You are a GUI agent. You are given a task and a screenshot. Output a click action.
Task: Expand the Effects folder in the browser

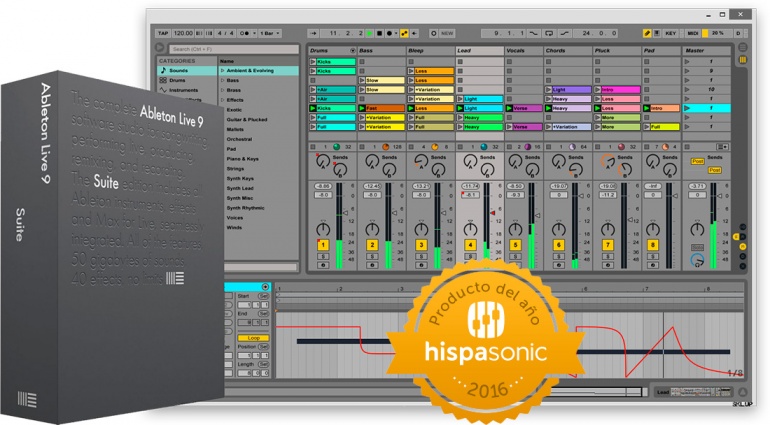[222, 100]
